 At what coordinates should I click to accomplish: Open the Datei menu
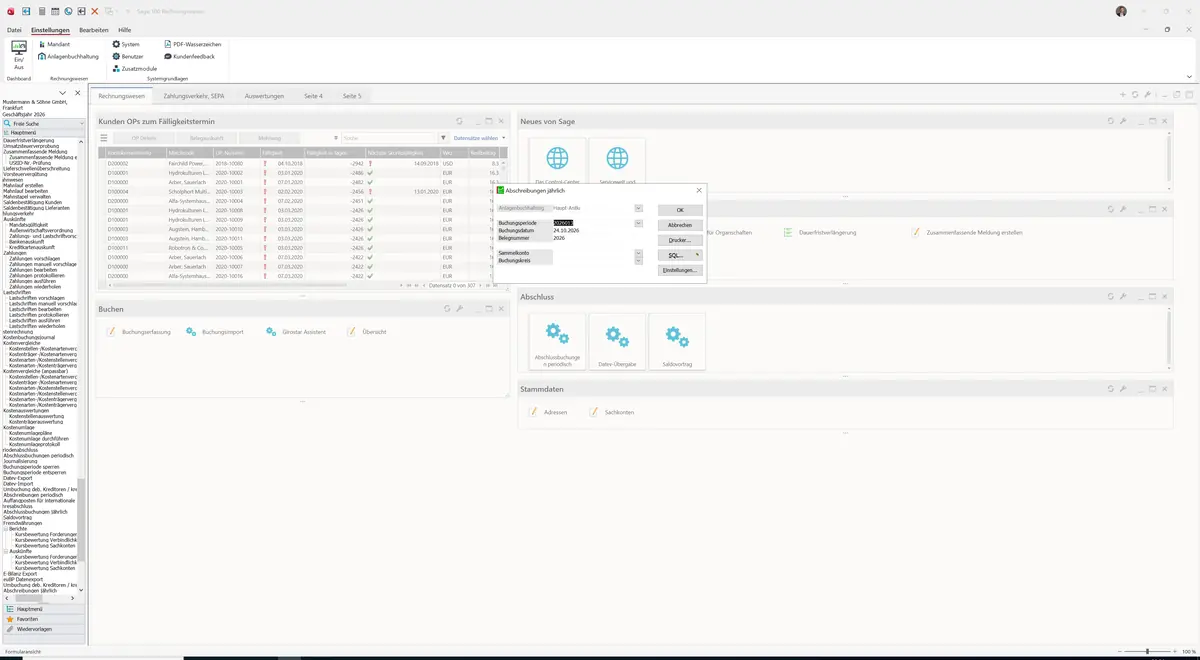click(14, 30)
